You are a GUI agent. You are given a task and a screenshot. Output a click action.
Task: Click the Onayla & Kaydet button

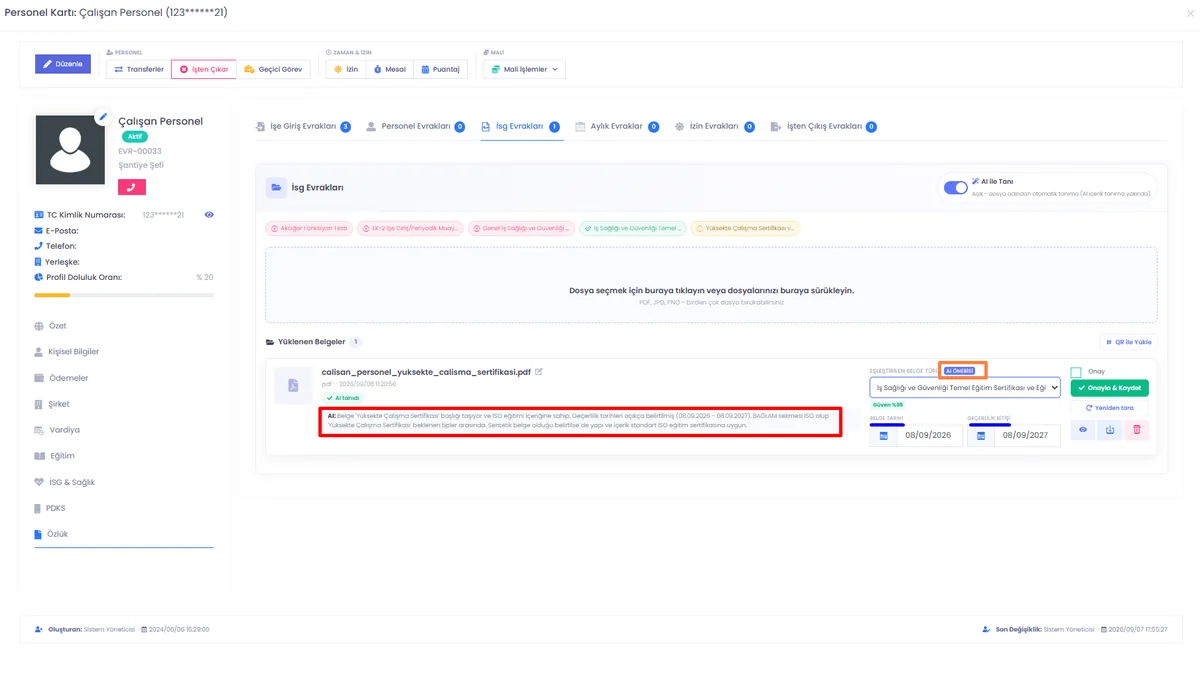[x=1109, y=388]
